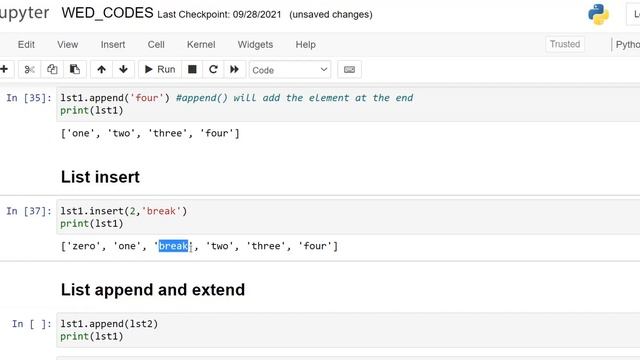Click print(lst1) in the empty-prompt cell
The image size is (640, 360).
click(92, 336)
